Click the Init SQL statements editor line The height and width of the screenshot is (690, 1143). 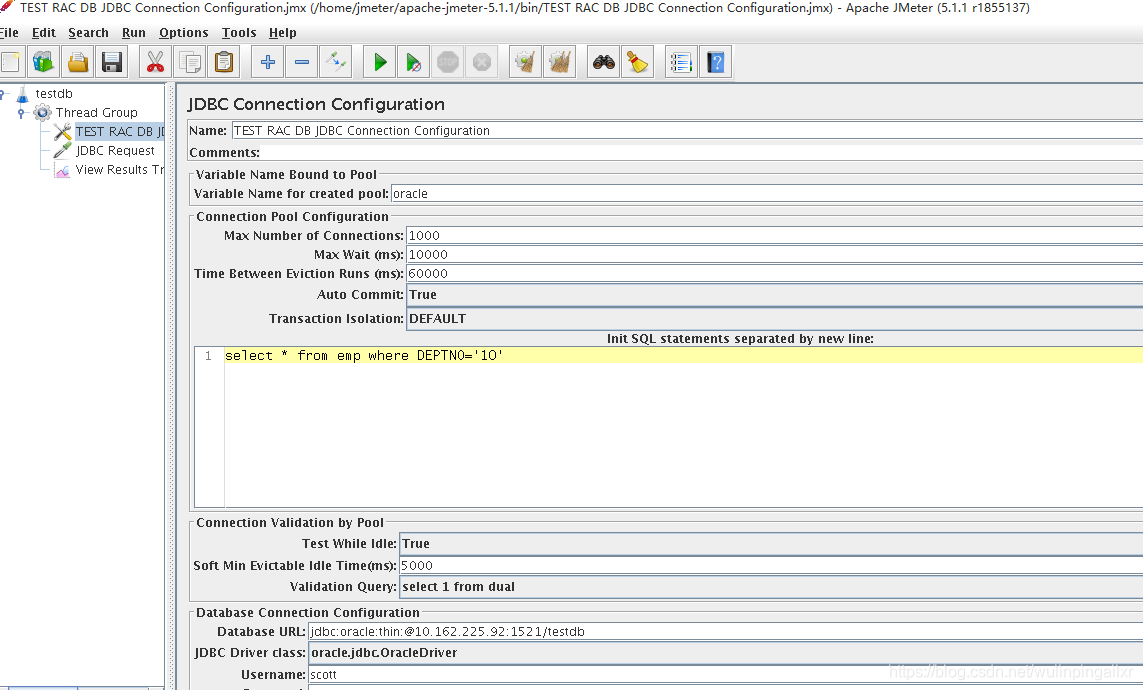[x=683, y=355]
